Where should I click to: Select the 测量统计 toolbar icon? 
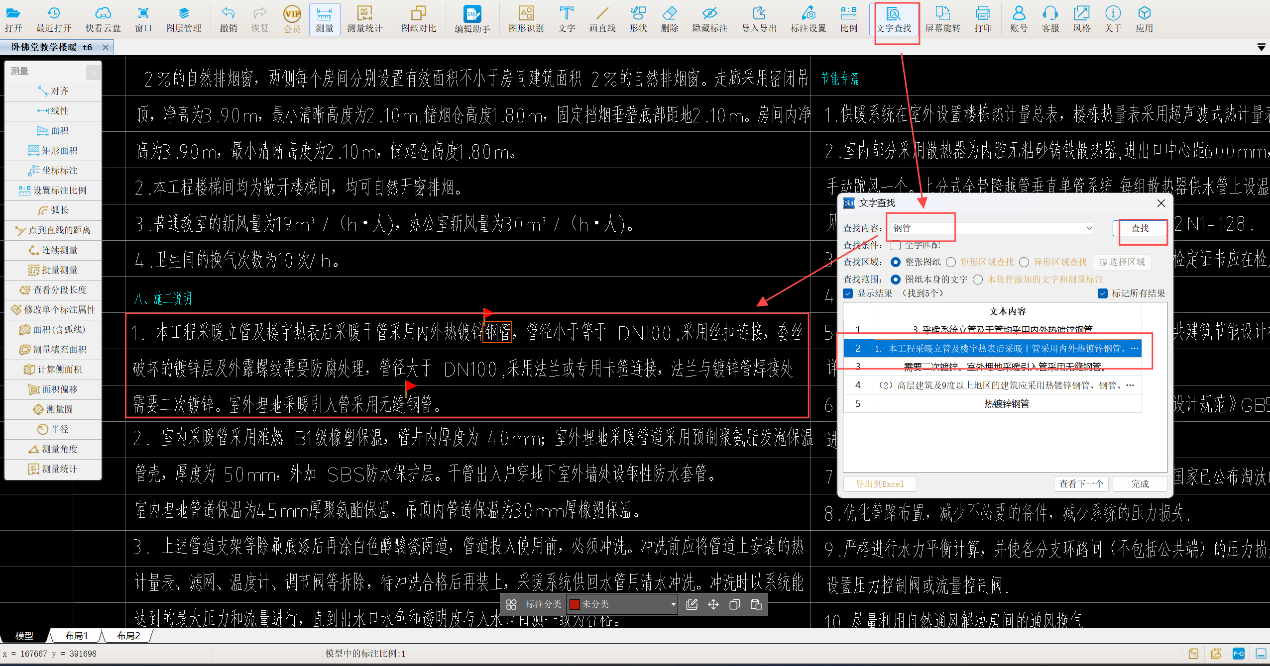pyautogui.click(x=364, y=19)
